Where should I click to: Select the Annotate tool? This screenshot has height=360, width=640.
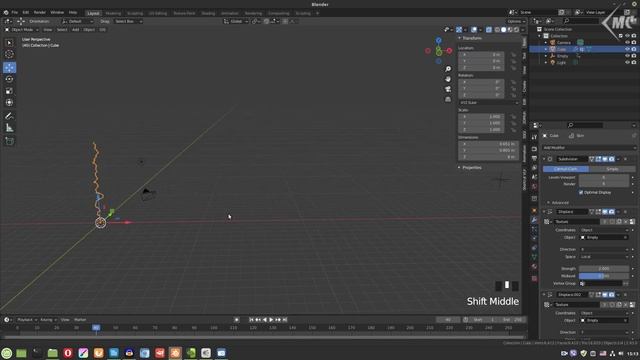(9, 116)
